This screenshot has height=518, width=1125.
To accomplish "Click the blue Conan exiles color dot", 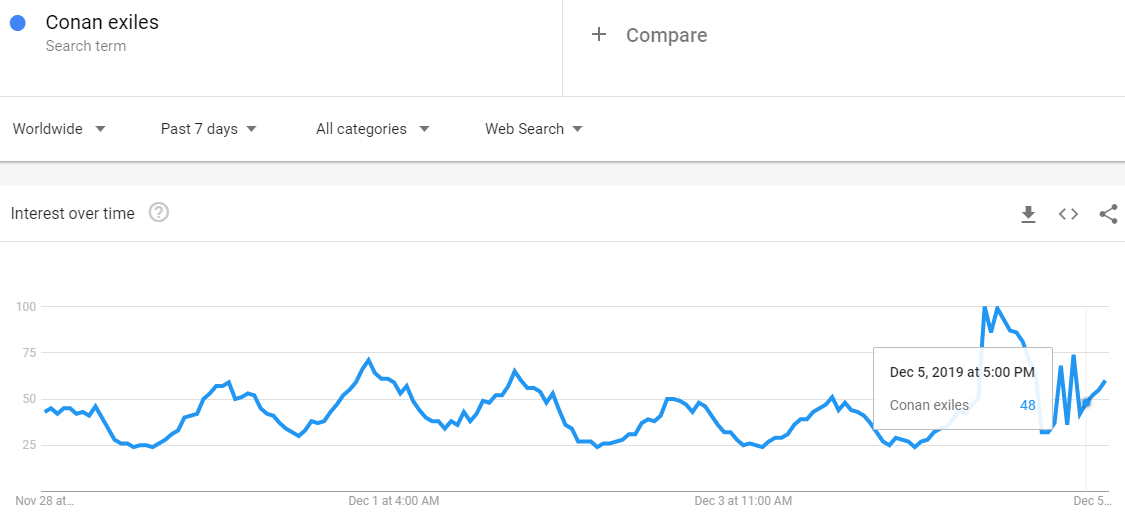I will [x=17, y=23].
